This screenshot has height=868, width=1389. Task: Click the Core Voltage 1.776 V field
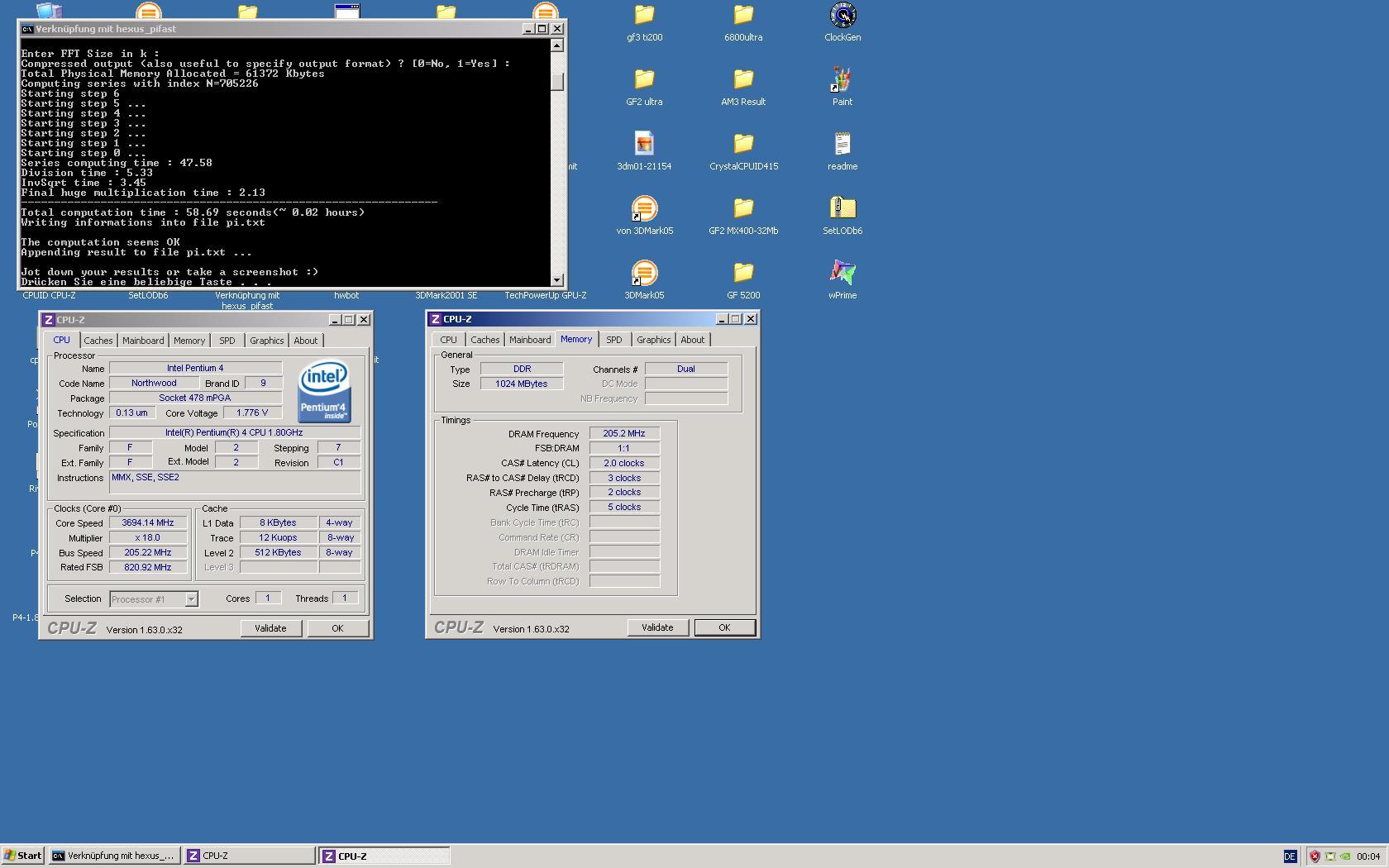pyautogui.click(x=252, y=413)
